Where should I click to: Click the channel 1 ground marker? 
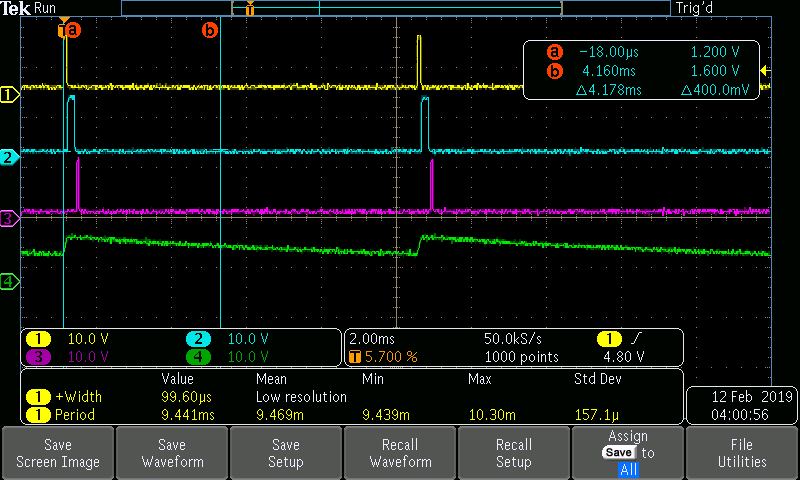pyautogui.click(x=9, y=96)
